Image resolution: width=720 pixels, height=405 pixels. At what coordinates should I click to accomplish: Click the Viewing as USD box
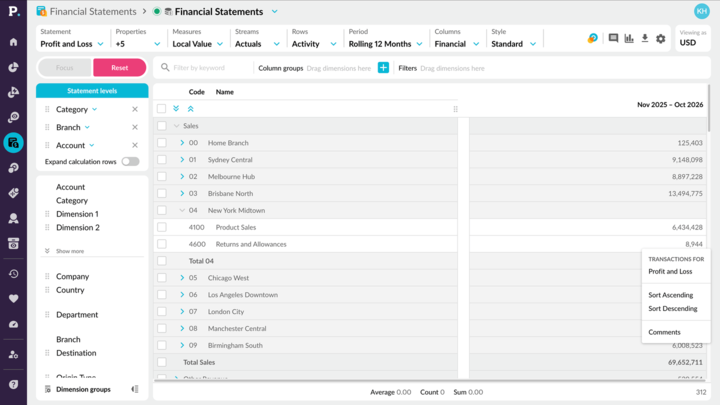point(692,39)
